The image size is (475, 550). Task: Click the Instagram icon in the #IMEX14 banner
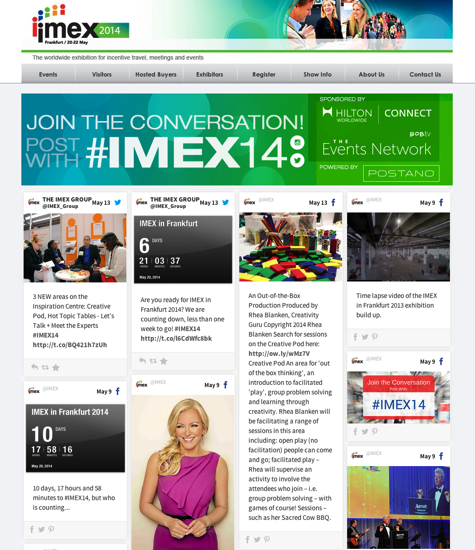[x=297, y=142]
